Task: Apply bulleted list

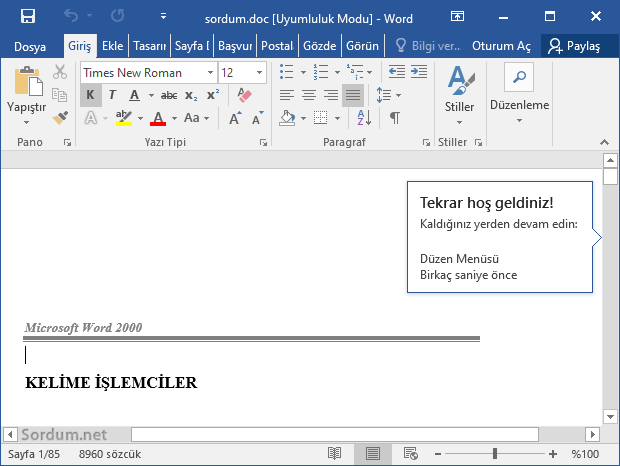Action: pyautogui.click(x=287, y=72)
